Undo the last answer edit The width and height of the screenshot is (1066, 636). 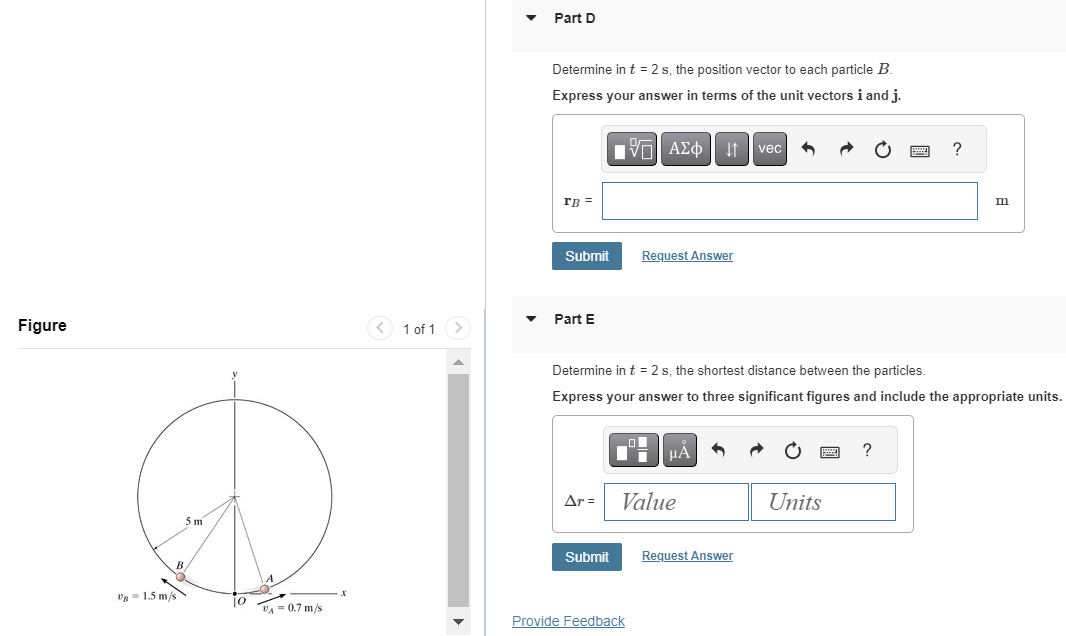[x=810, y=148]
